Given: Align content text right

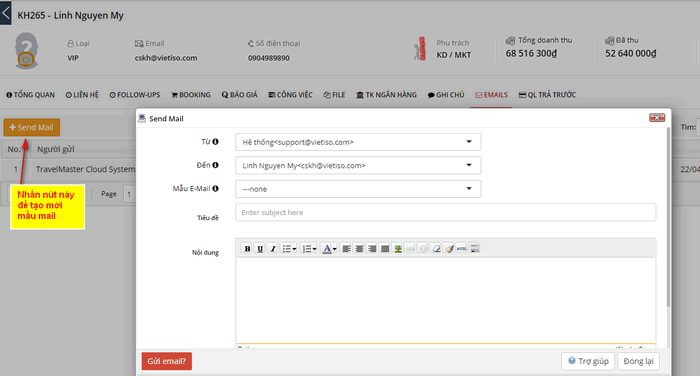Looking at the screenshot, I should (x=372, y=249).
